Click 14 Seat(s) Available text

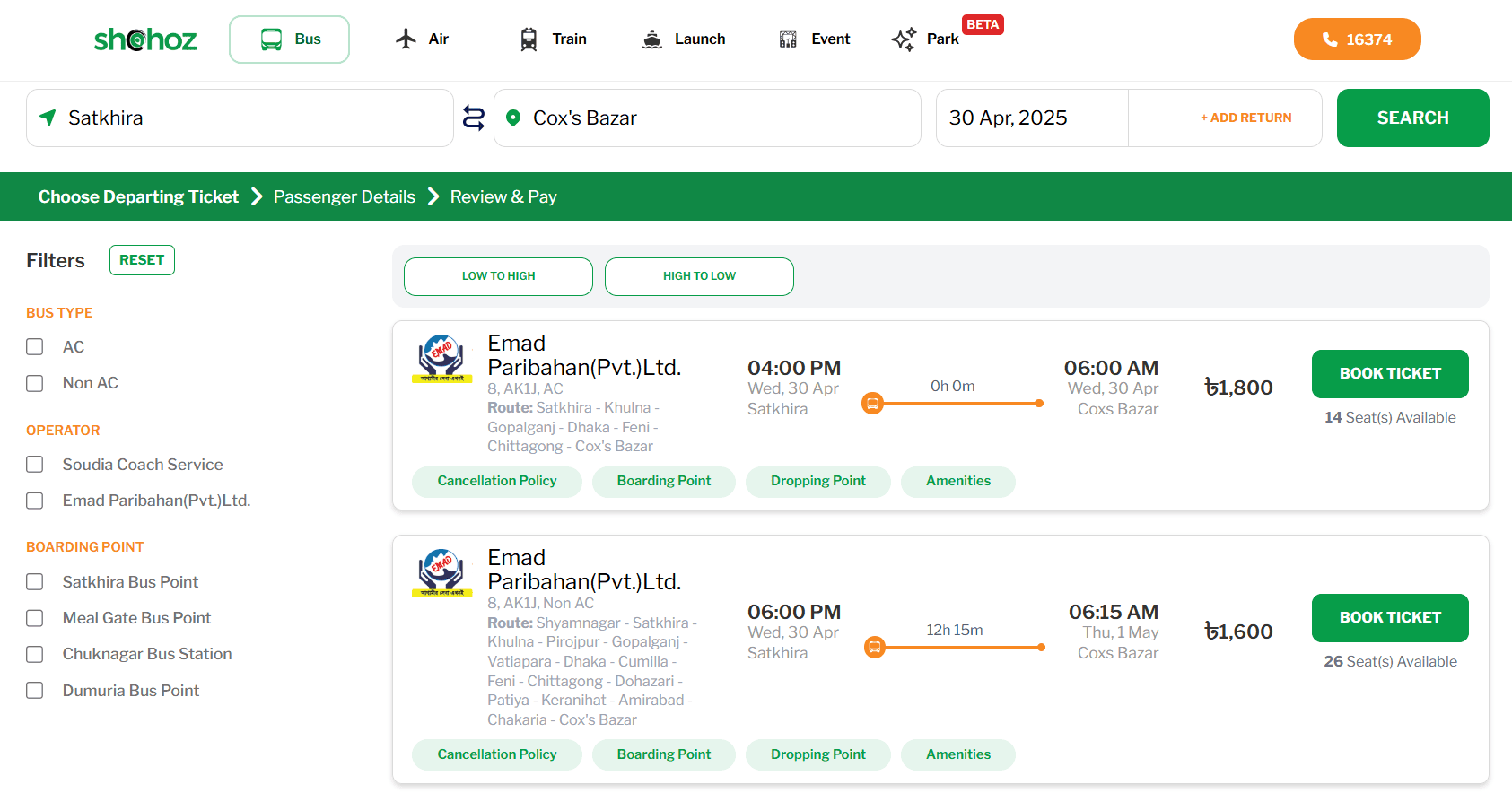tap(1390, 418)
